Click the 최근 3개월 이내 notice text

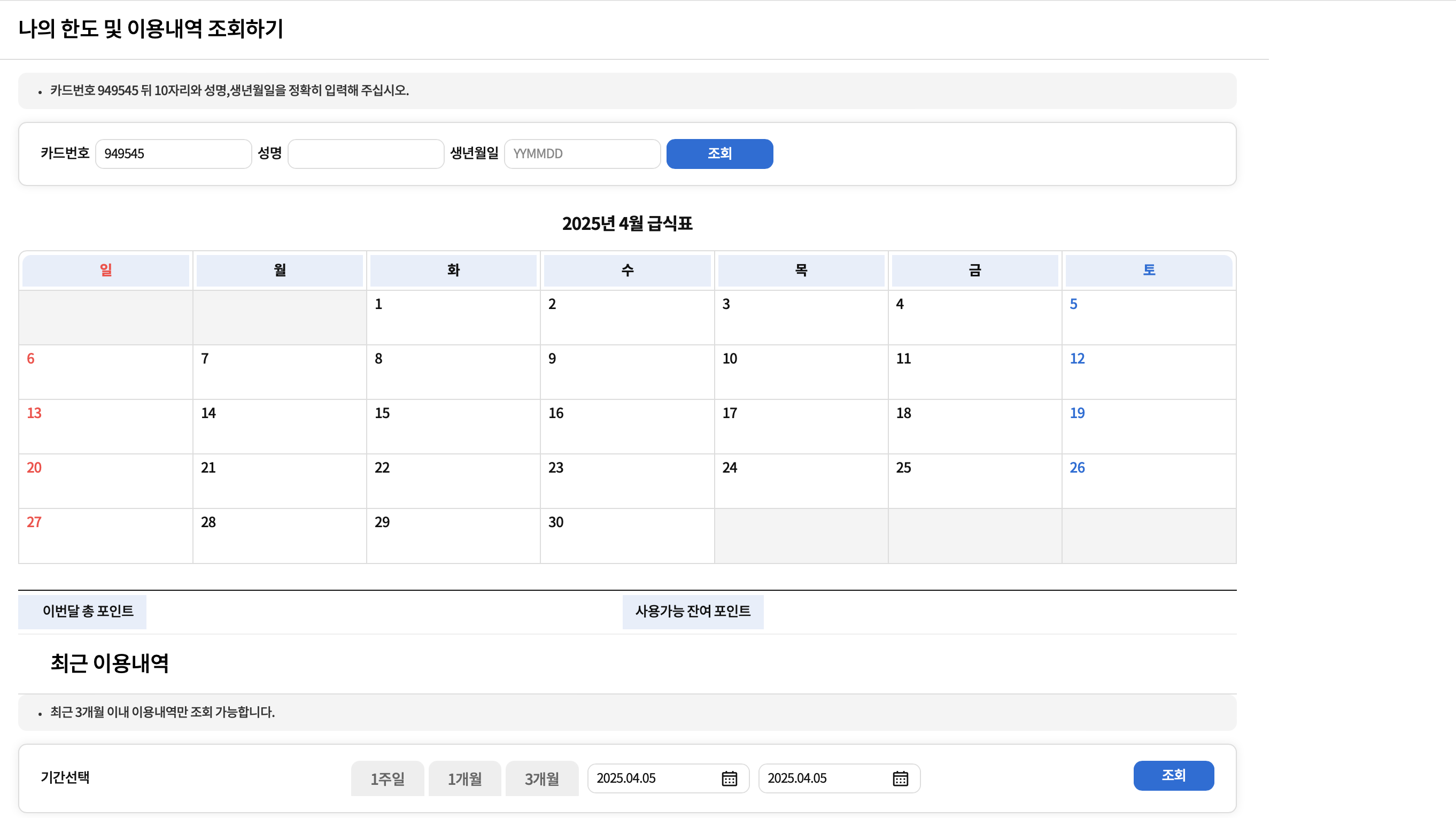[x=163, y=712]
